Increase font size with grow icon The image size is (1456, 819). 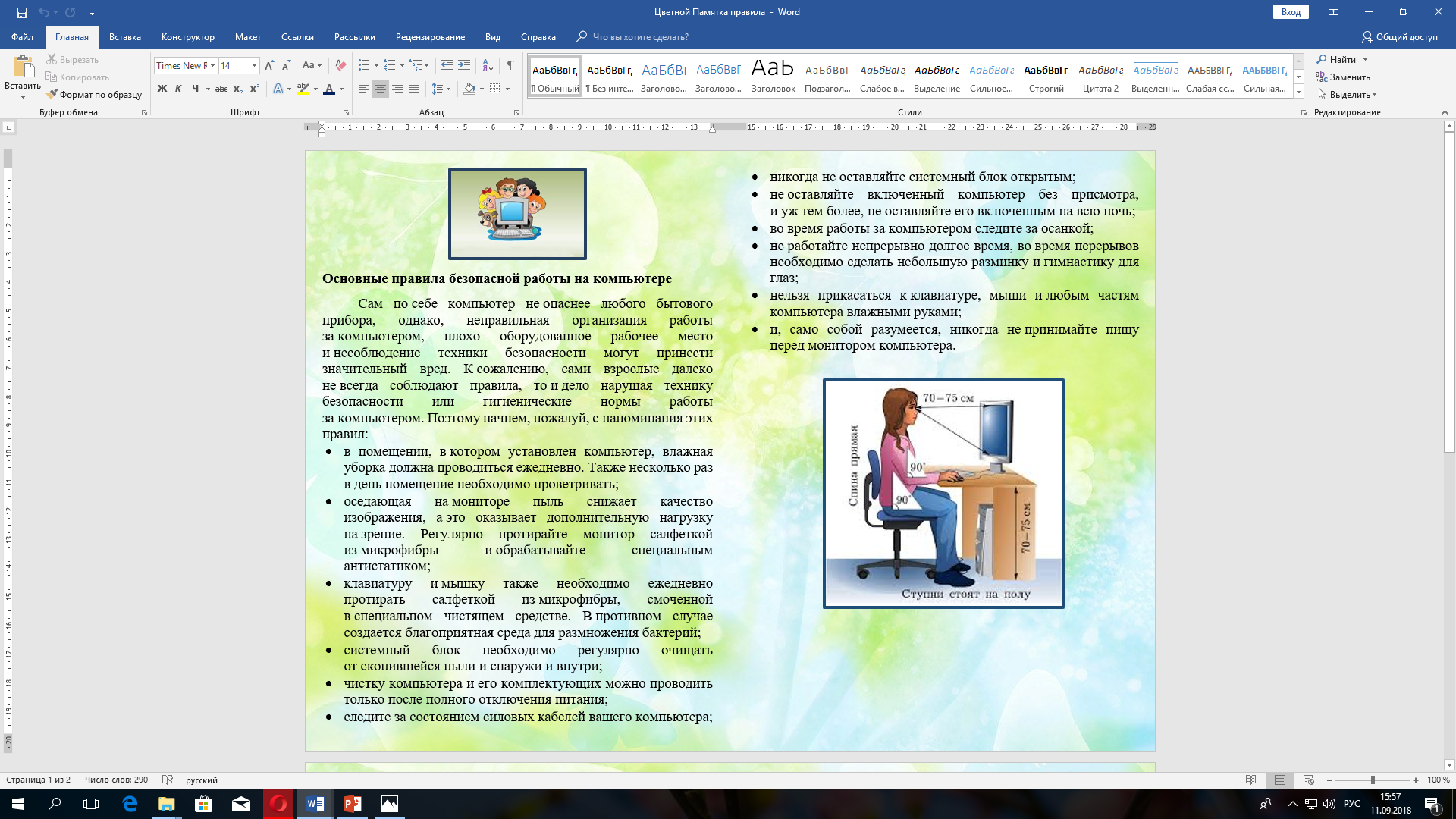269,65
